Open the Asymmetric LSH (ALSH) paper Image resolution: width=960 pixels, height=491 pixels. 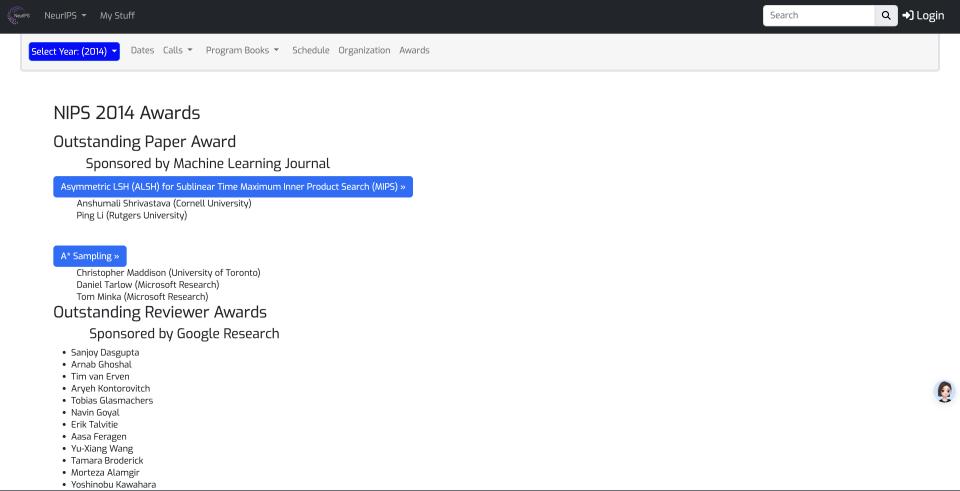coord(232,187)
